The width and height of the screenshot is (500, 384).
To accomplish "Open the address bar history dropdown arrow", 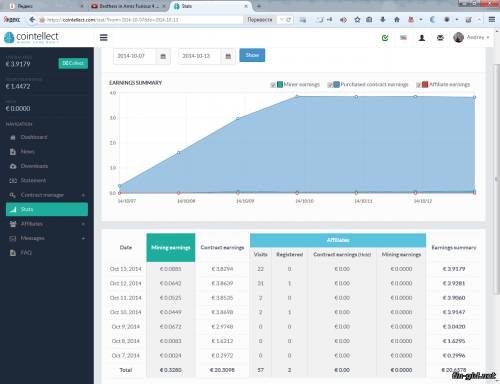I will [282, 20].
